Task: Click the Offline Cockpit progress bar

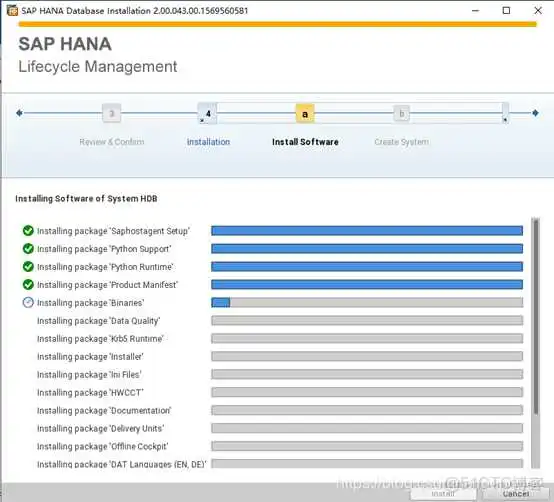Action: (x=367, y=446)
